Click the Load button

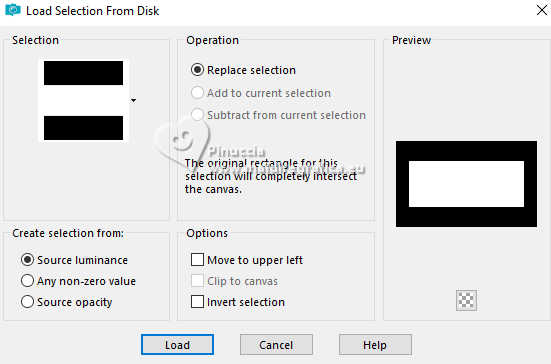point(177,345)
